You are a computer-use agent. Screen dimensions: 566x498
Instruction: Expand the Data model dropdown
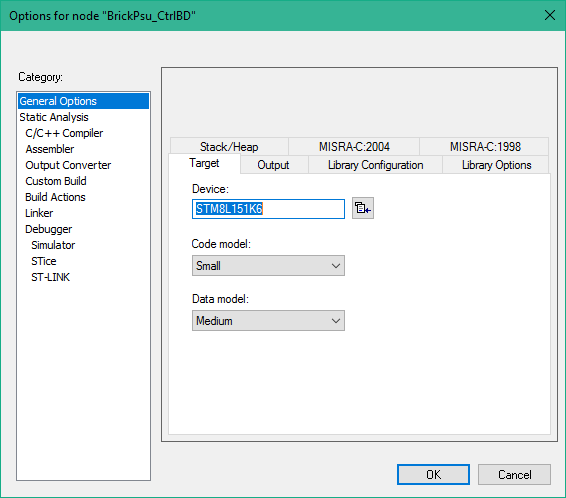pyautogui.click(x=268, y=320)
